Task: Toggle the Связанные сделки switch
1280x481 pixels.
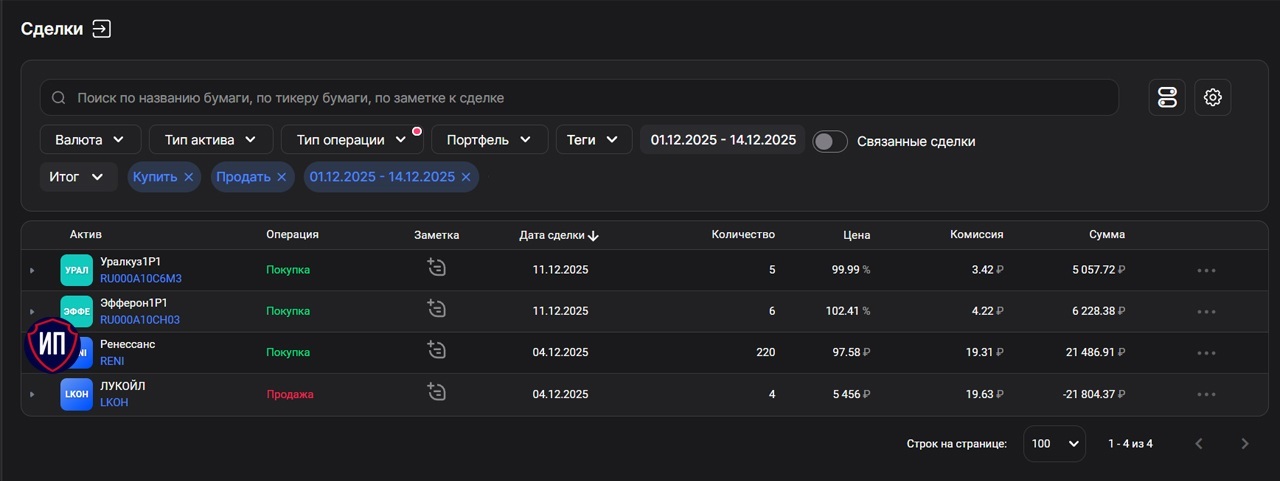Action: (829, 141)
